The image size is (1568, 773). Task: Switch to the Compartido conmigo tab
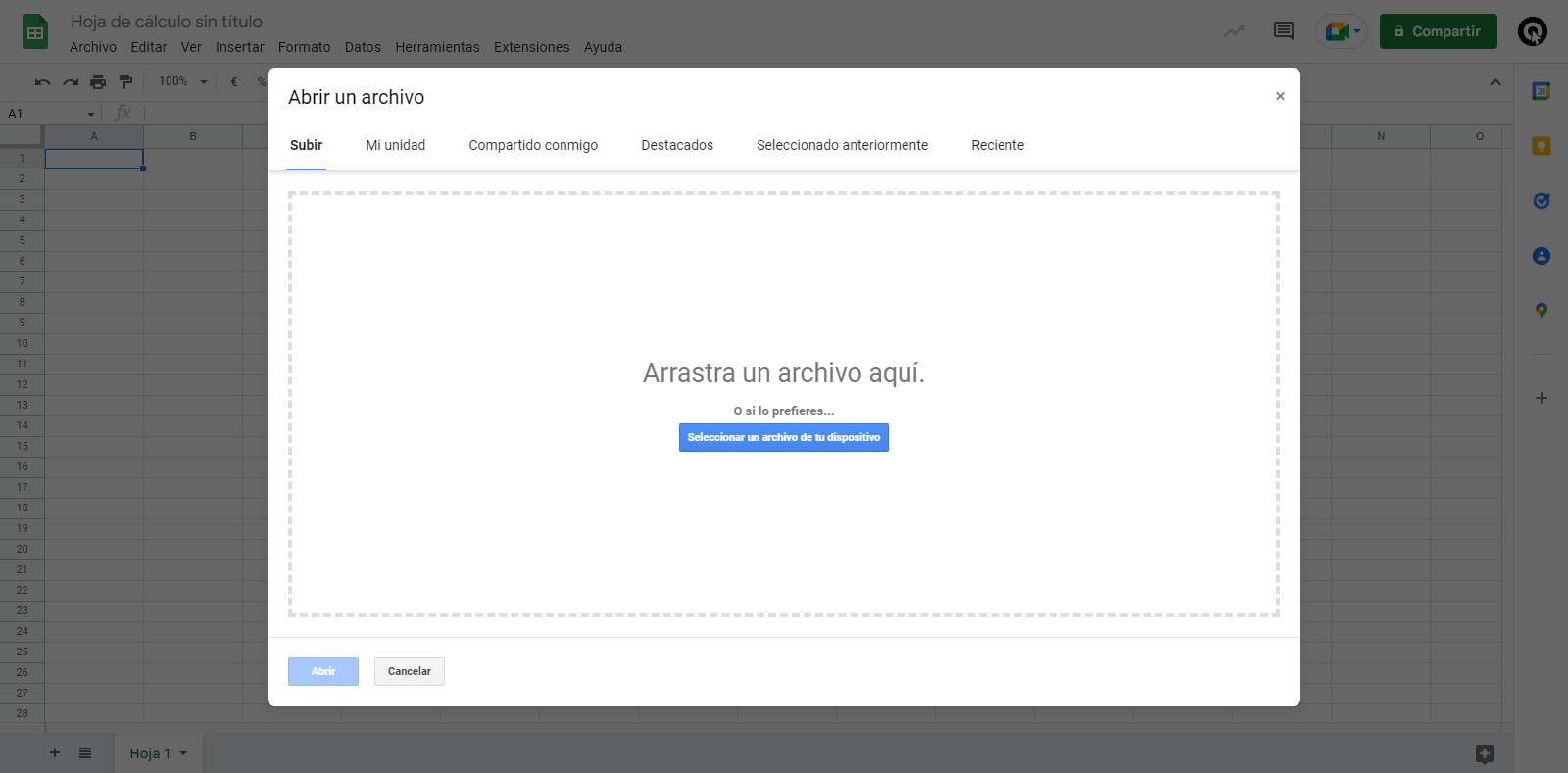click(533, 145)
